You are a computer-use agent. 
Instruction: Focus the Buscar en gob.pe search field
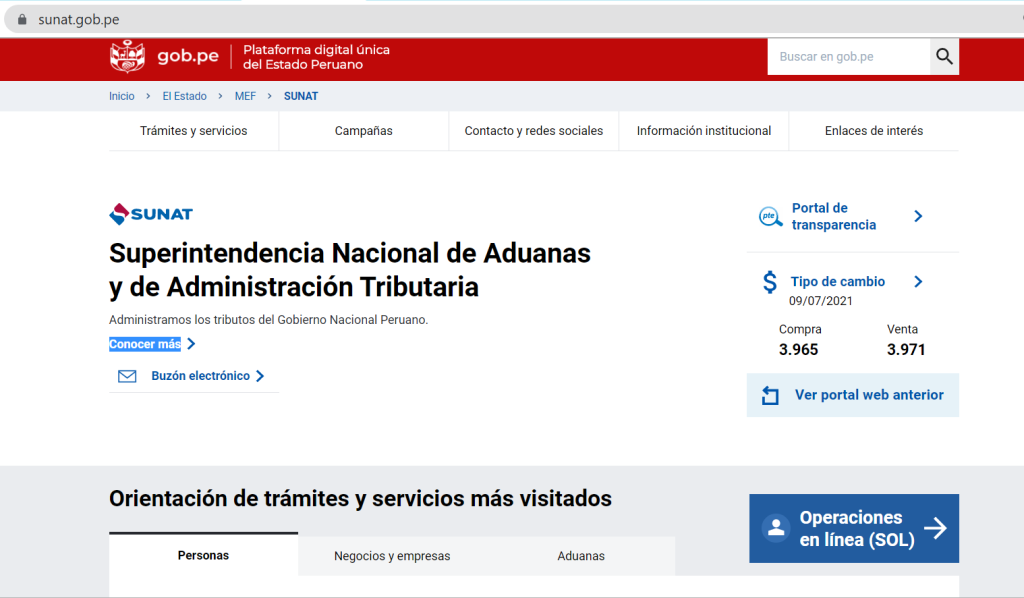point(848,57)
